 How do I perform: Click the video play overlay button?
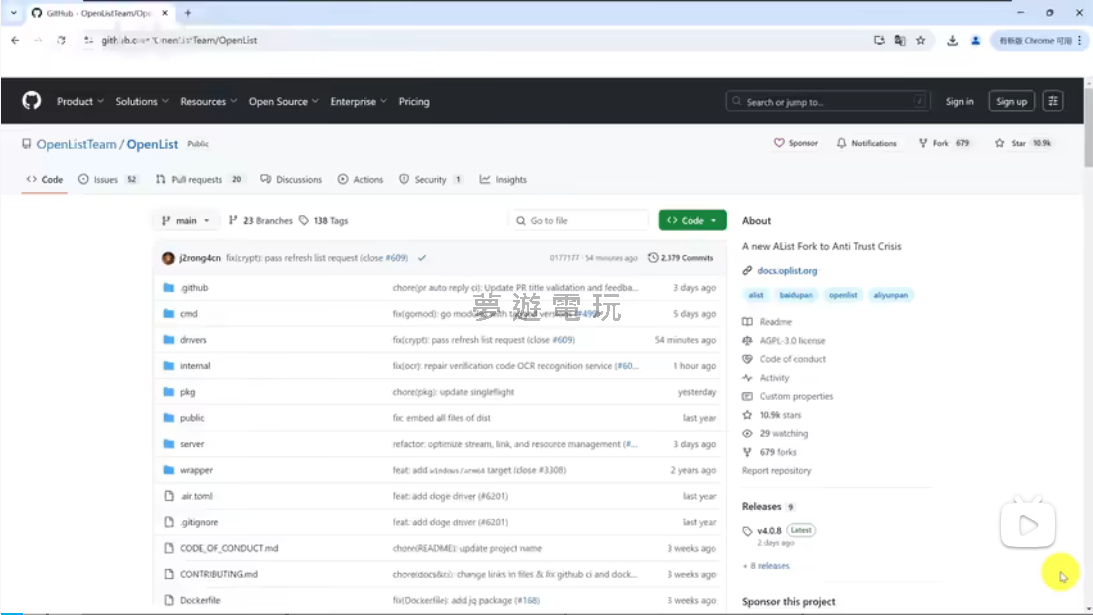(1028, 524)
